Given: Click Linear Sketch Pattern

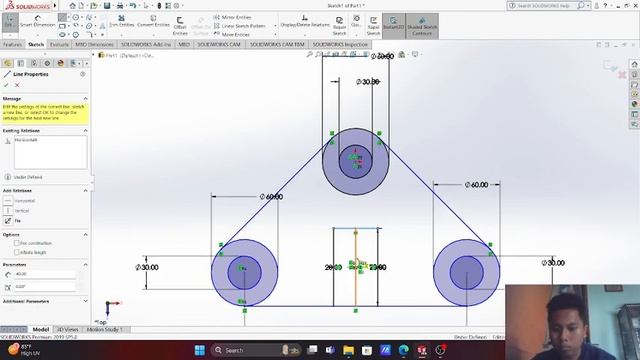Looking at the screenshot, I should 240,26.
